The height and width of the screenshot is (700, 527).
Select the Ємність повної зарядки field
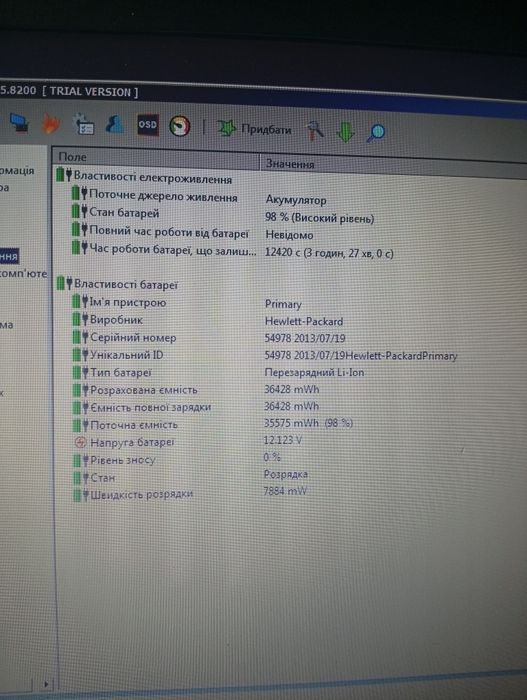[x=142, y=407]
